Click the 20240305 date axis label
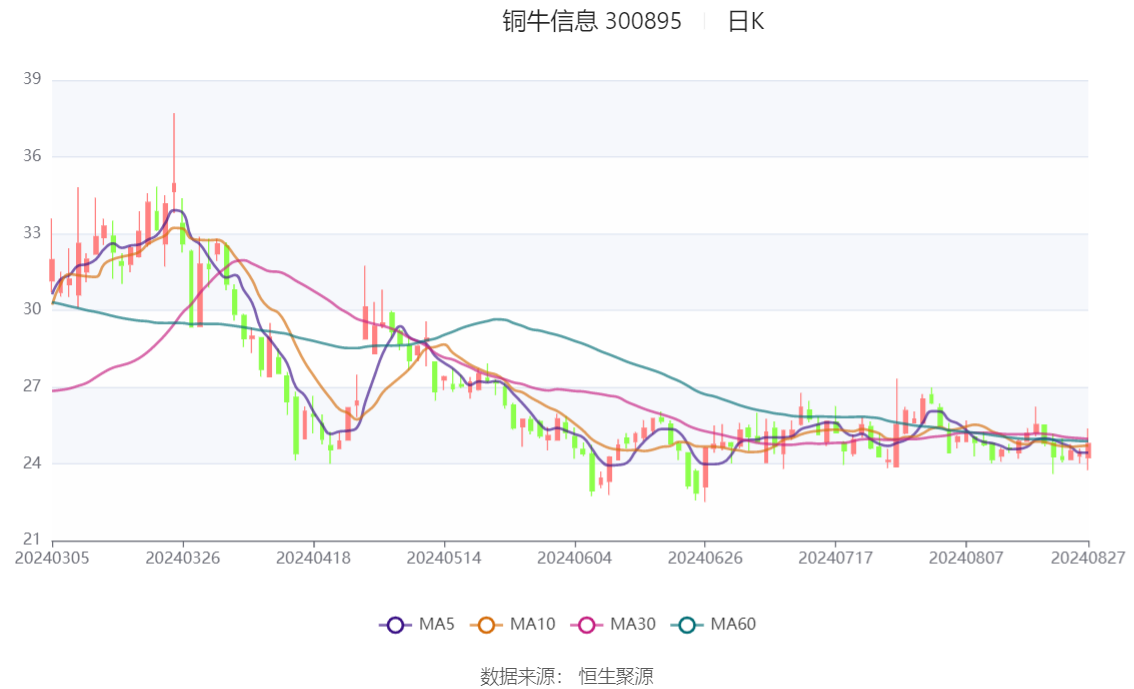Image resolution: width=1134 pixels, height=689 pixels. coord(52,558)
